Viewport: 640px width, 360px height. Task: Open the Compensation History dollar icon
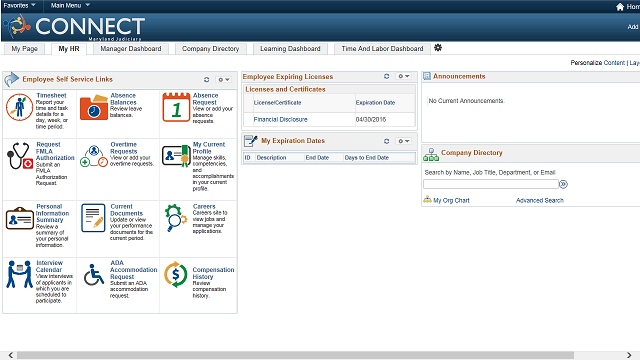(x=176, y=274)
